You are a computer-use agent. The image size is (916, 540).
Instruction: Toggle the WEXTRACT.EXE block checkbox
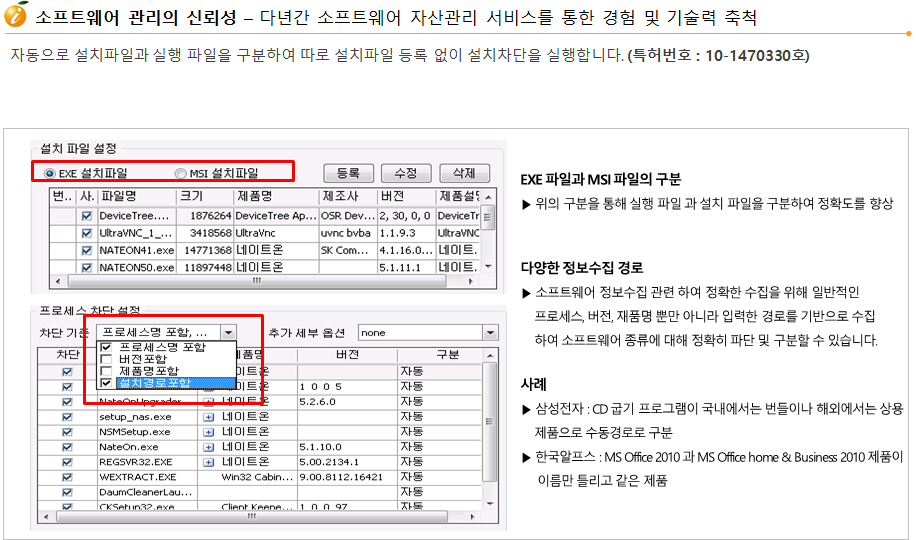coord(67,477)
